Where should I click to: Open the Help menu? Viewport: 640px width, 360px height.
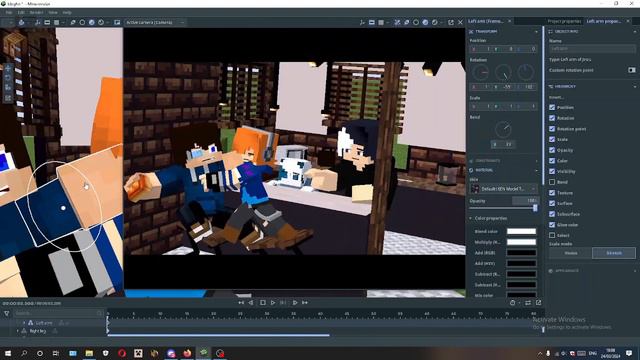[x=67, y=13]
